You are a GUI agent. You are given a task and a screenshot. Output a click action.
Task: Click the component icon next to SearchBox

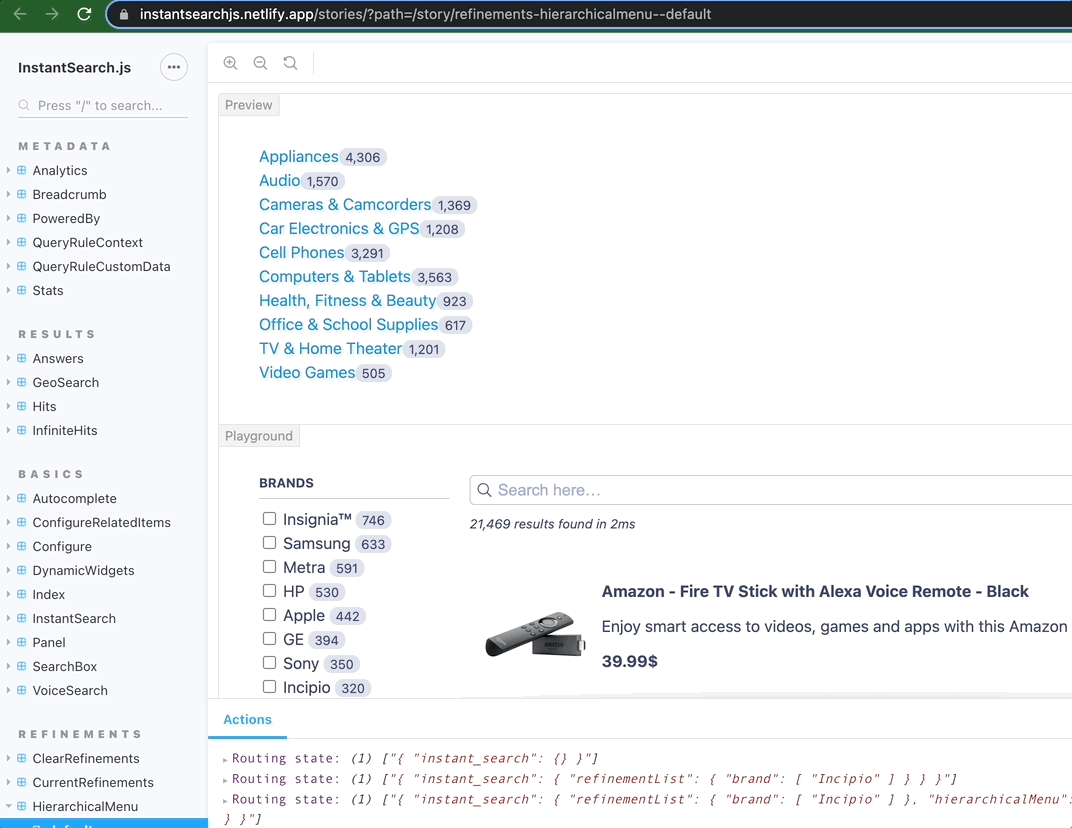tap(22, 666)
